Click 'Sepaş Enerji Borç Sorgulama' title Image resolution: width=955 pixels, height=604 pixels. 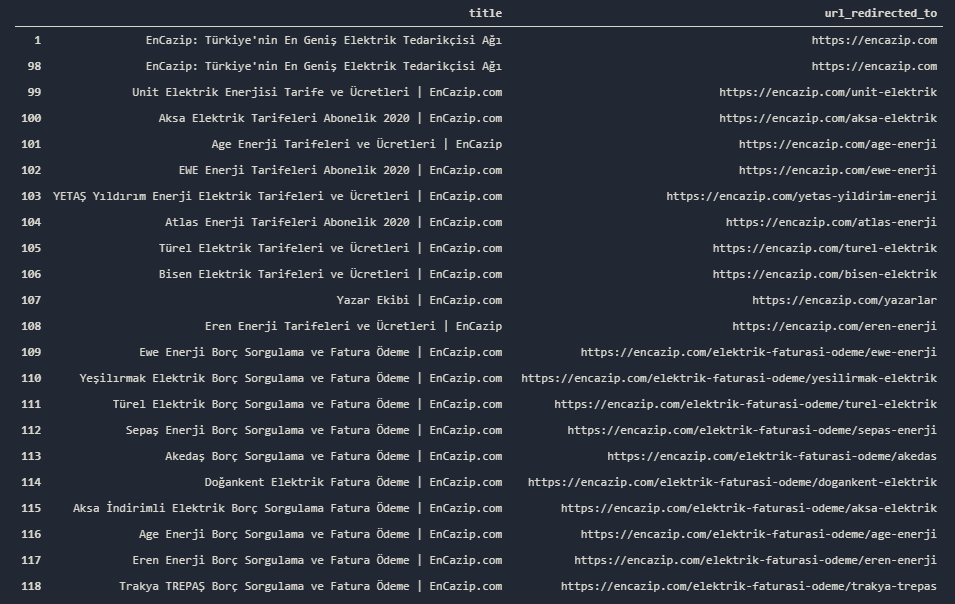tap(314, 430)
